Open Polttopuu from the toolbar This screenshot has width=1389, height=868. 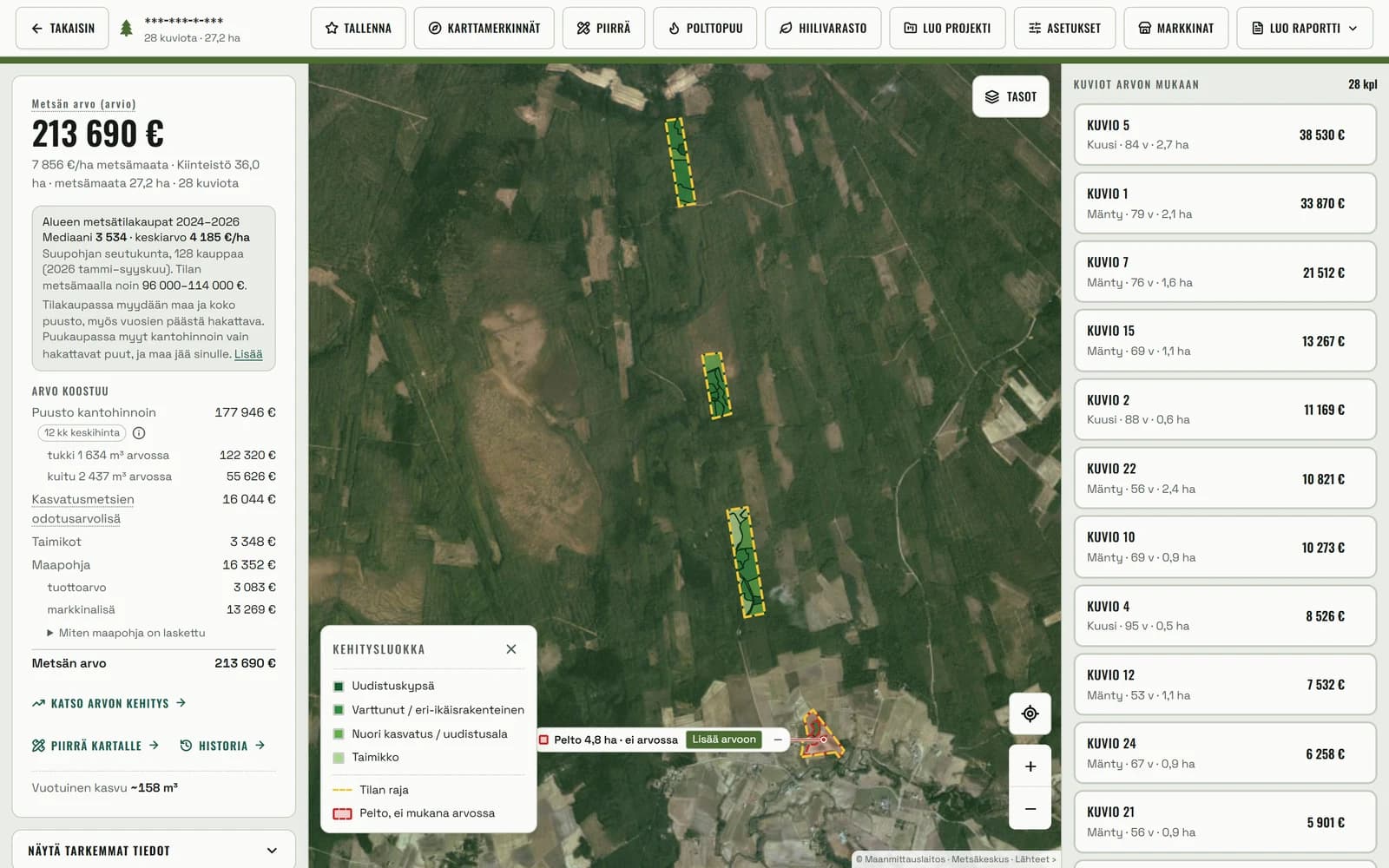(705, 28)
